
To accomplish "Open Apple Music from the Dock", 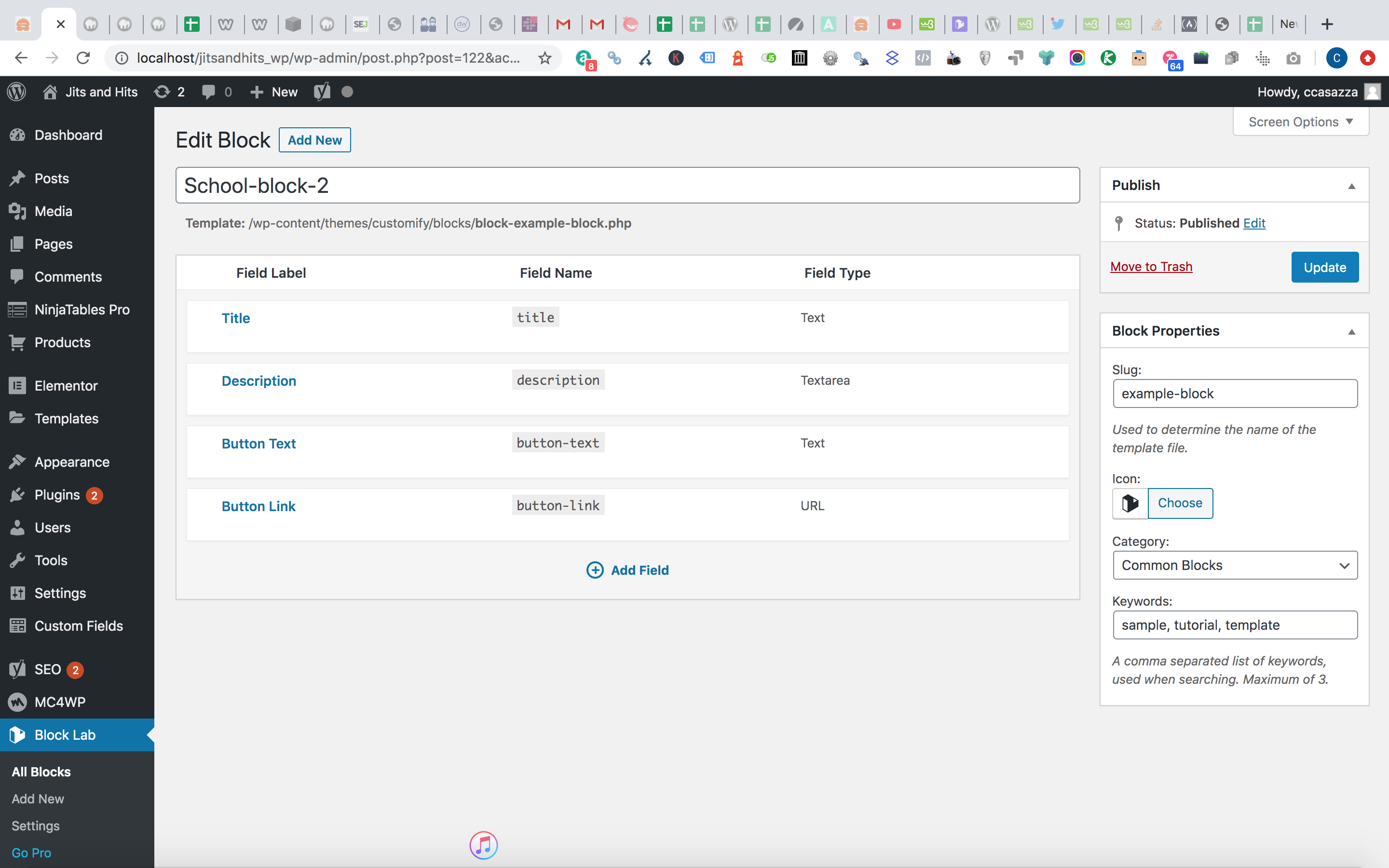I will (x=483, y=845).
